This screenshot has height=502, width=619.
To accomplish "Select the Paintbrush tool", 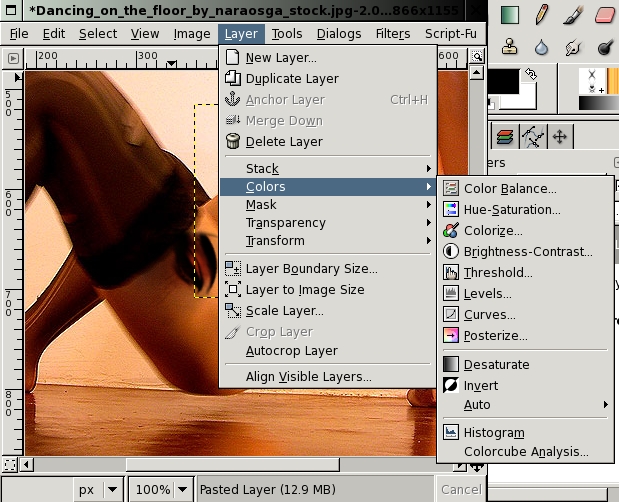I will pyautogui.click(x=573, y=15).
